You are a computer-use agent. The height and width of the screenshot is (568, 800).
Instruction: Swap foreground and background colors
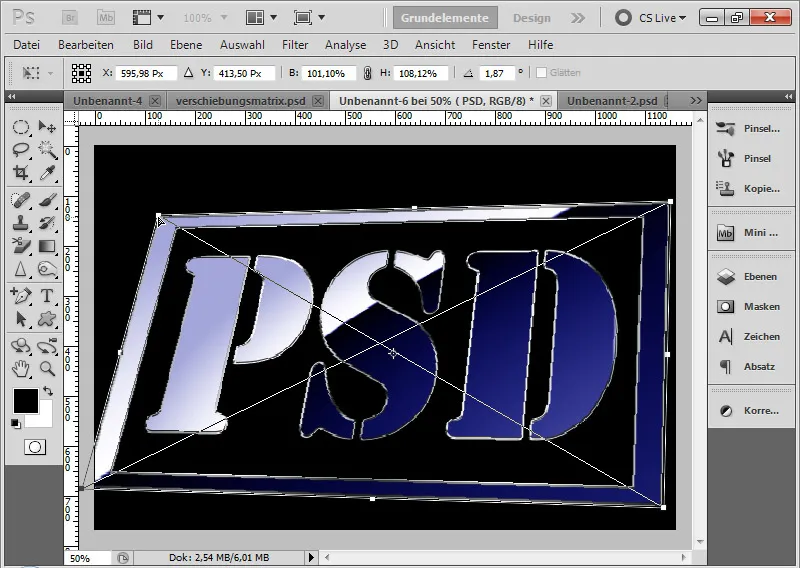click(48, 391)
